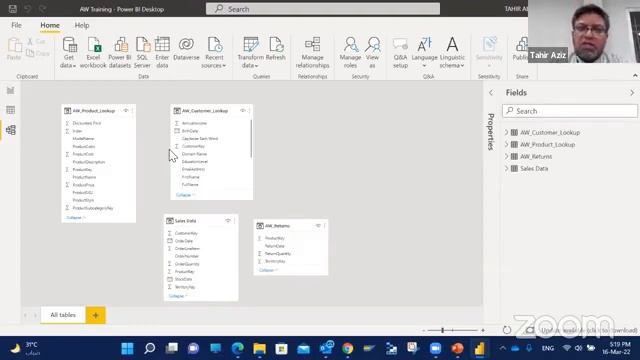Open the Recent sources list
640x360 pixels.
(214, 53)
